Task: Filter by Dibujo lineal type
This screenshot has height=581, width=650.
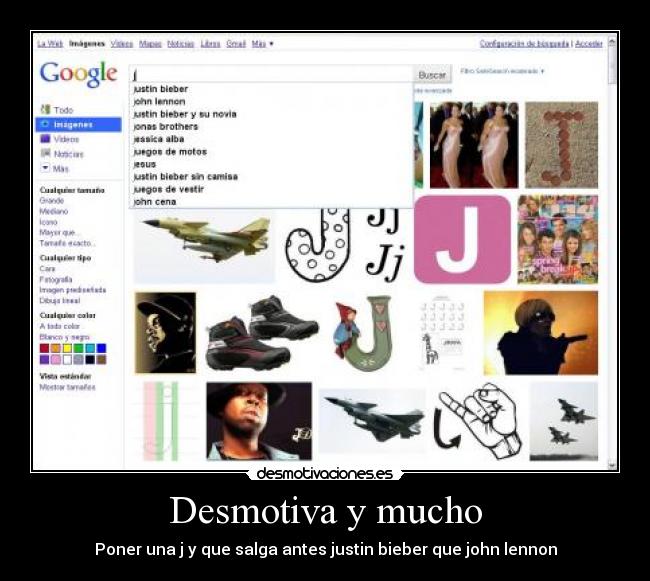Action: tap(60, 300)
